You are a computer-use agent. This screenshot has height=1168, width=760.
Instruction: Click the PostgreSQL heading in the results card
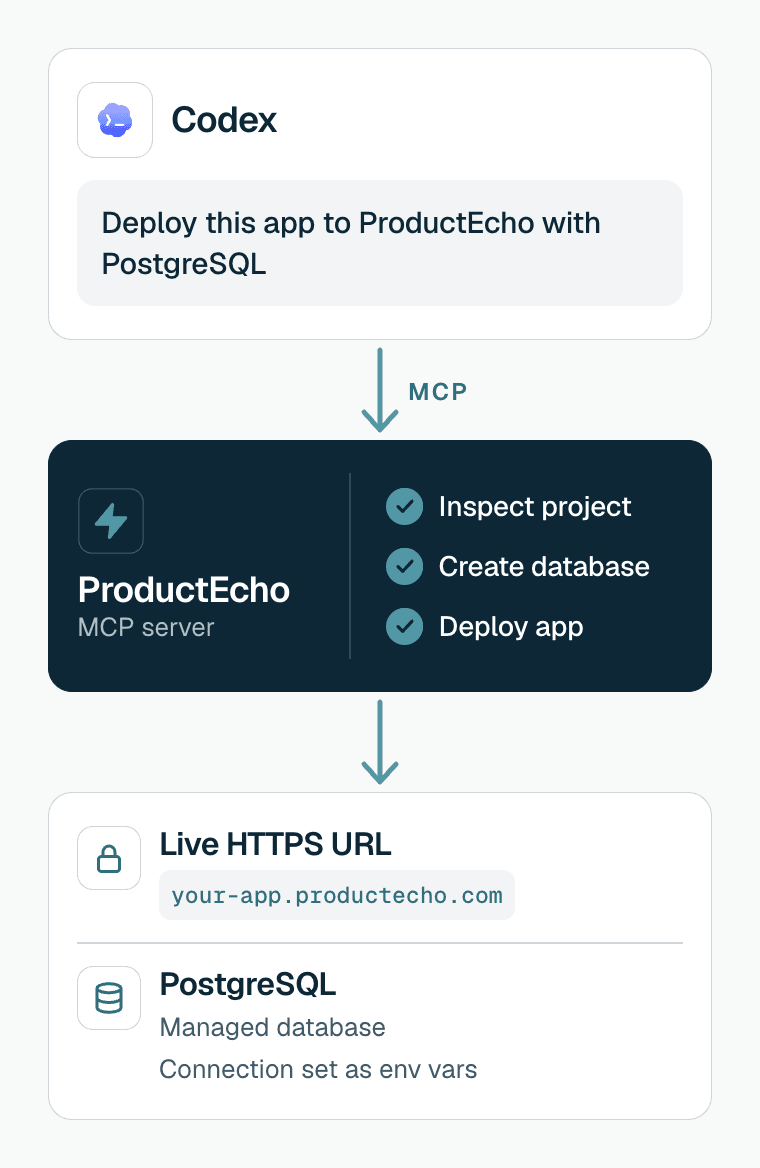248,985
